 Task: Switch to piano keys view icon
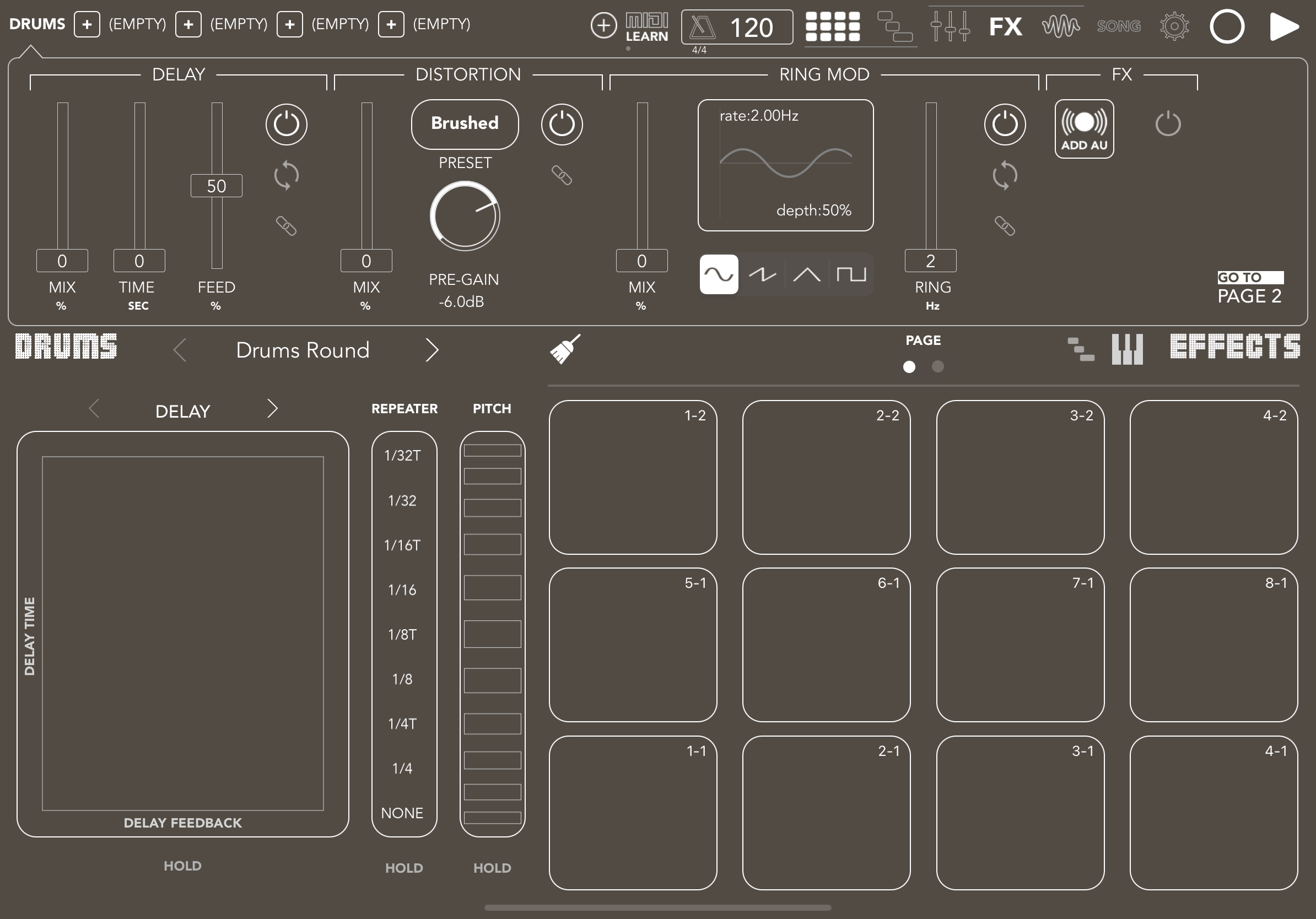coord(1127,349)
